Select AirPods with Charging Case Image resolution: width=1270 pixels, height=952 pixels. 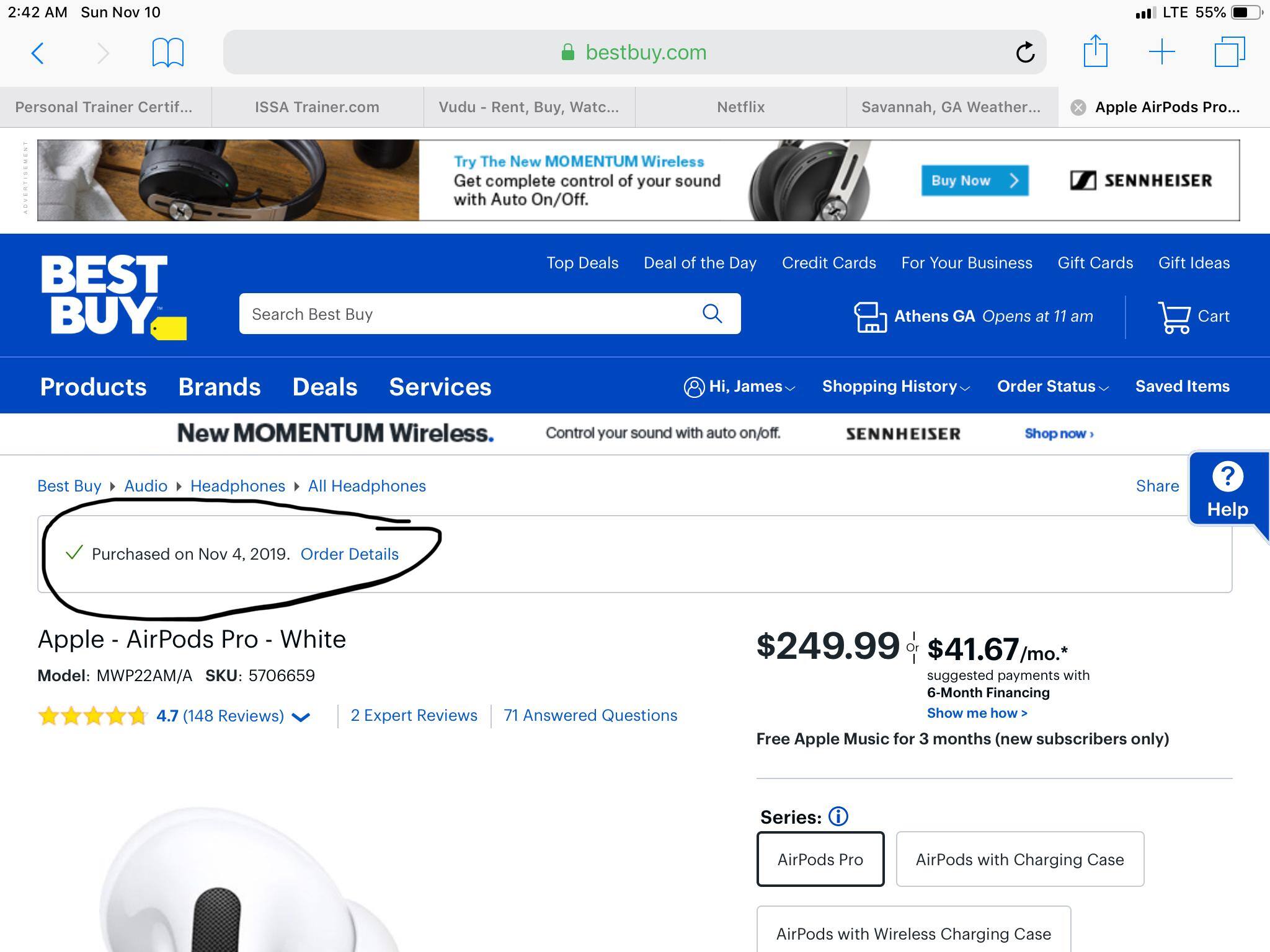[1020, 859]
